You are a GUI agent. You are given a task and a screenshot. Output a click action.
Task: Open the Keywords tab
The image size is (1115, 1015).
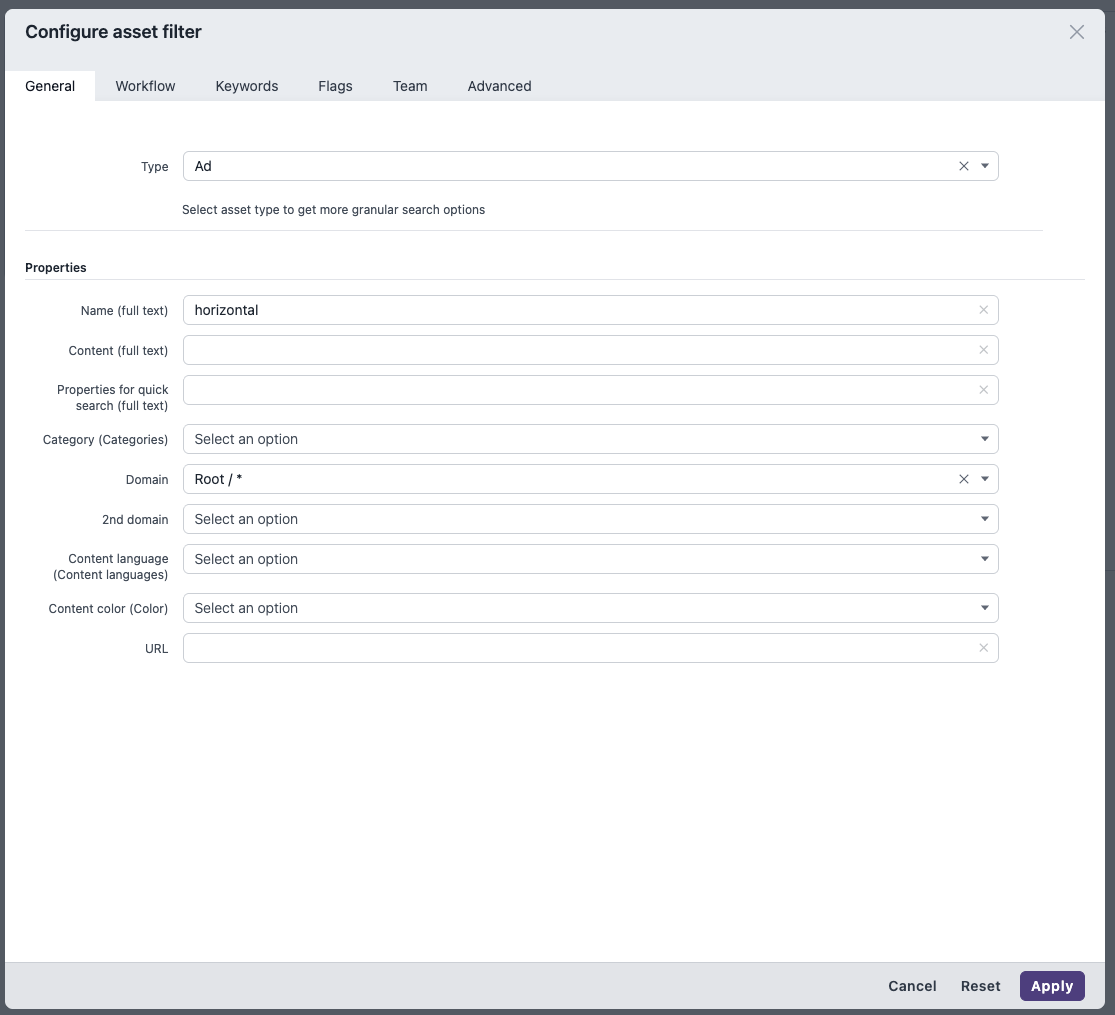(x=247, y=86)
